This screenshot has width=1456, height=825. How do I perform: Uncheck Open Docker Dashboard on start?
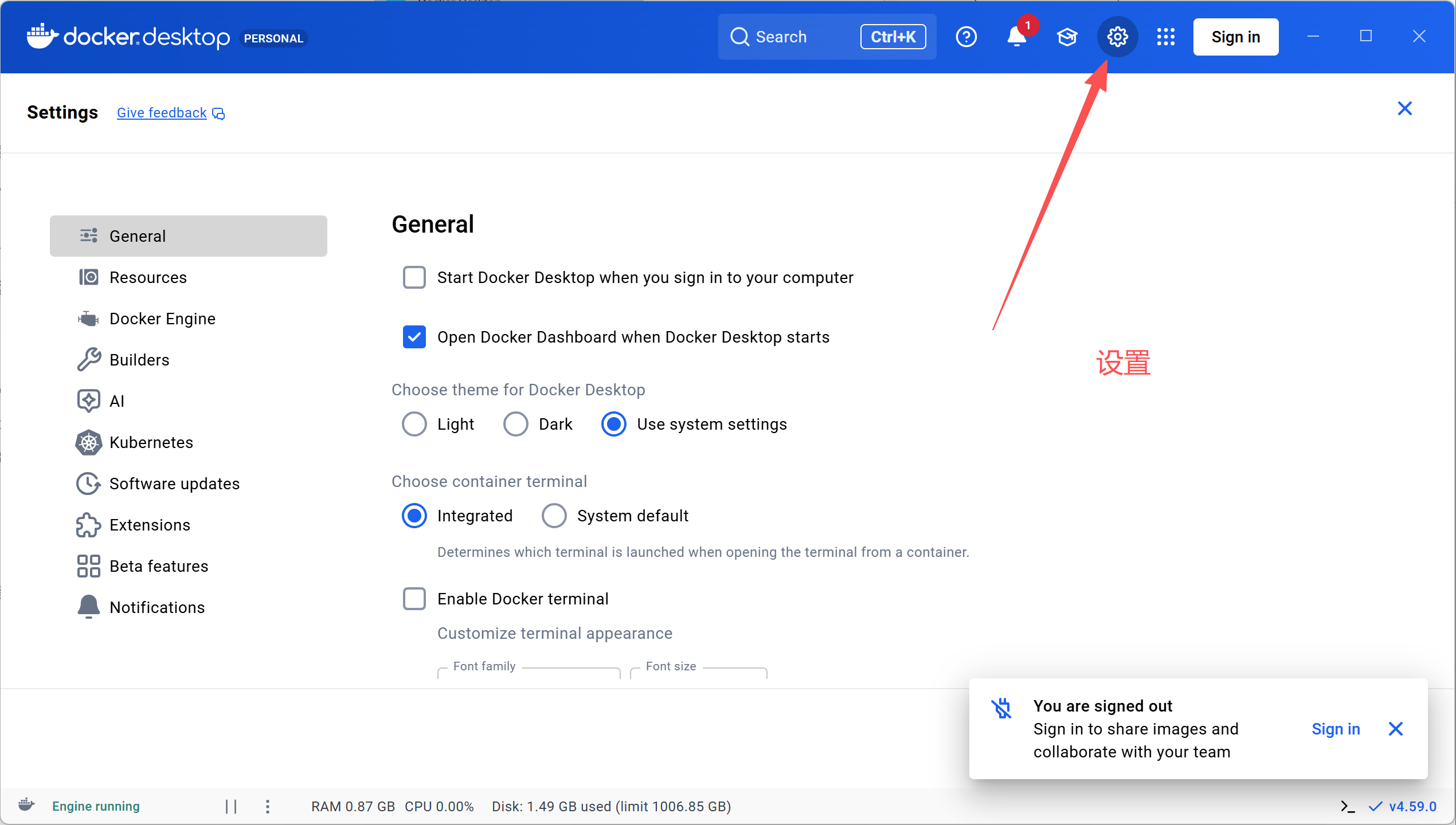tap(414, 337)
